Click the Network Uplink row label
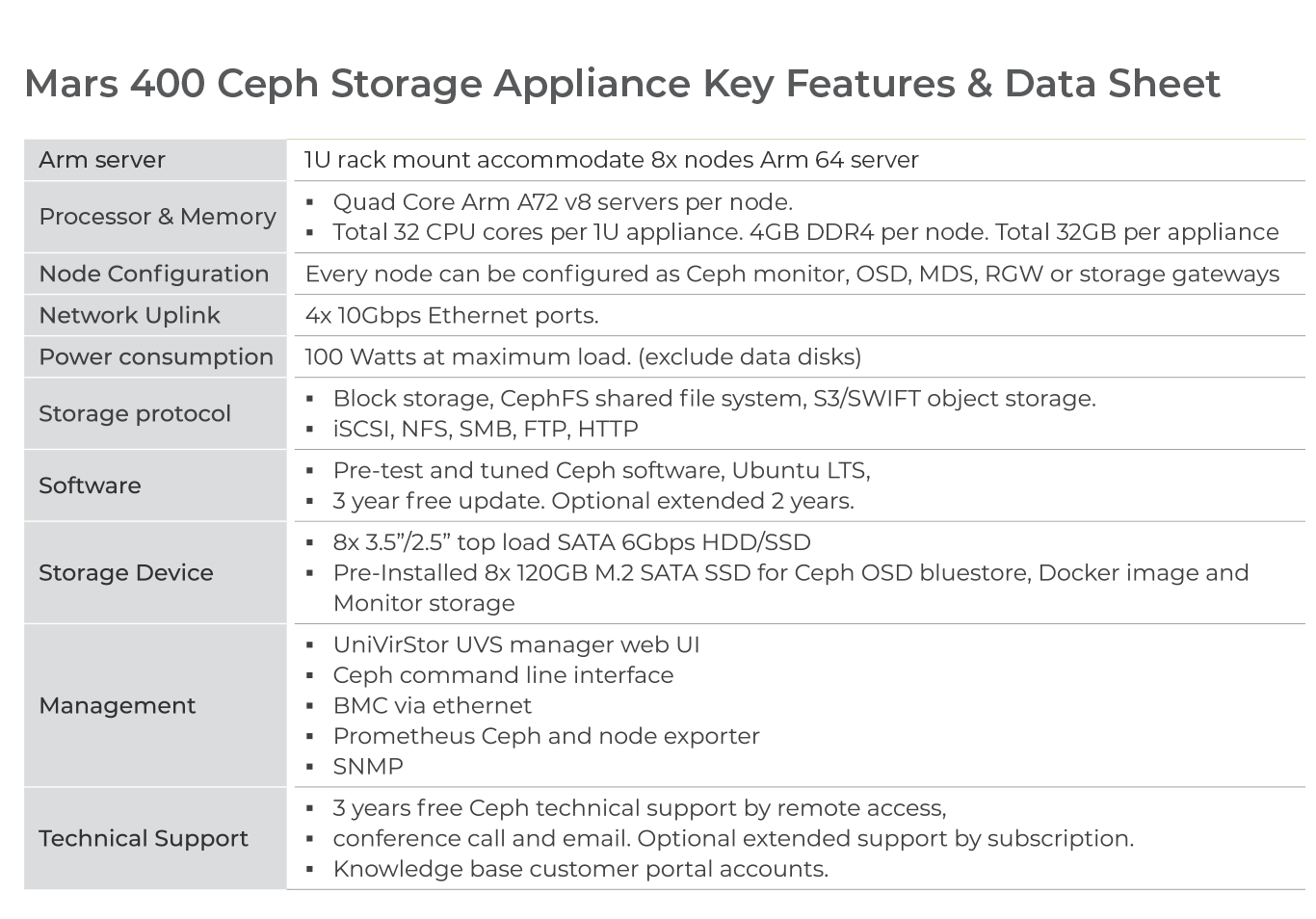The image size is (1316, 919). pos(129,315)
